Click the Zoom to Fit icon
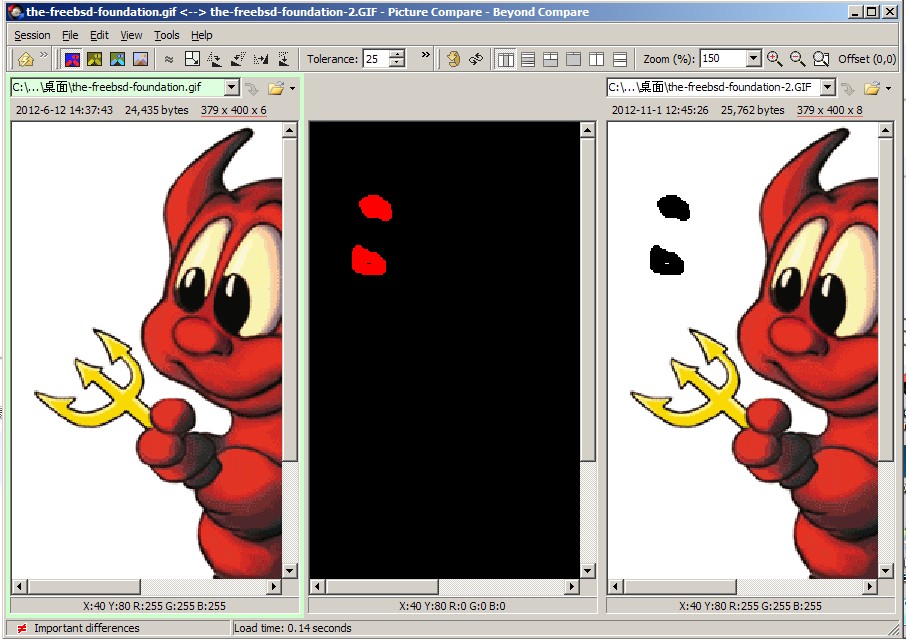 pos(821,59)
